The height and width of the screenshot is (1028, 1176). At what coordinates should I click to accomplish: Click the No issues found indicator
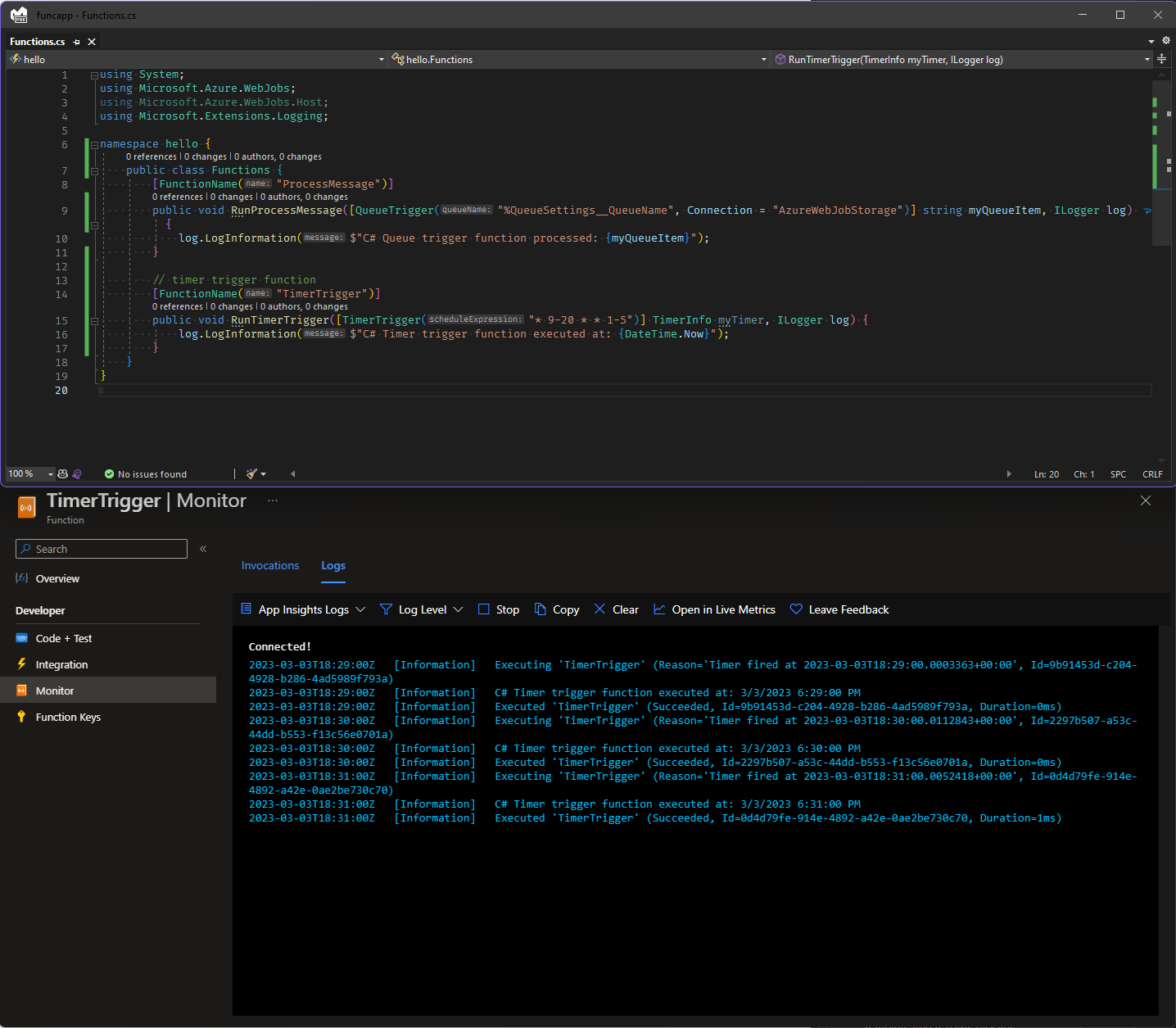pyautogui.click(x=146, y=474)
